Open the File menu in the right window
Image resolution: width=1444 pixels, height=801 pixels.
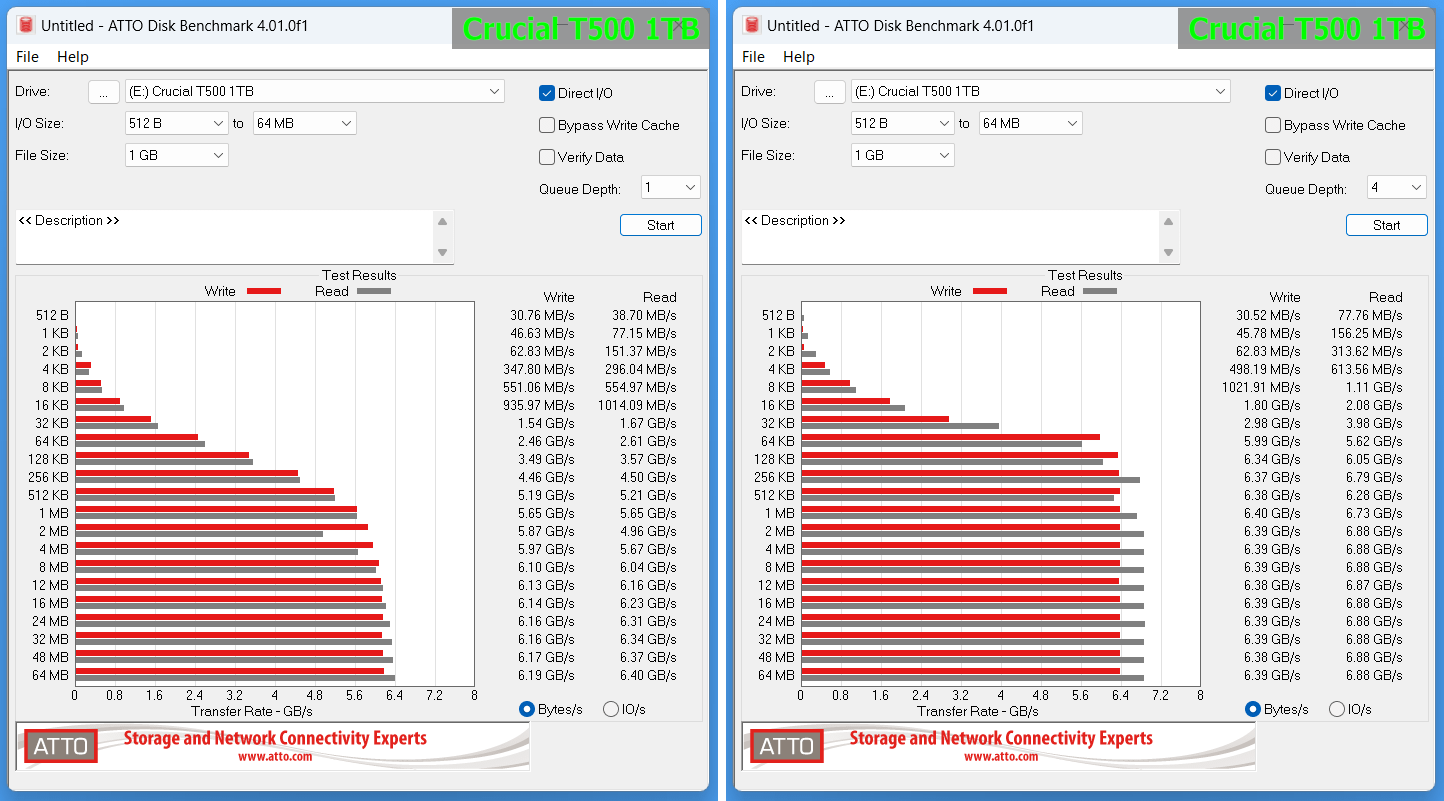pos(754,57)
